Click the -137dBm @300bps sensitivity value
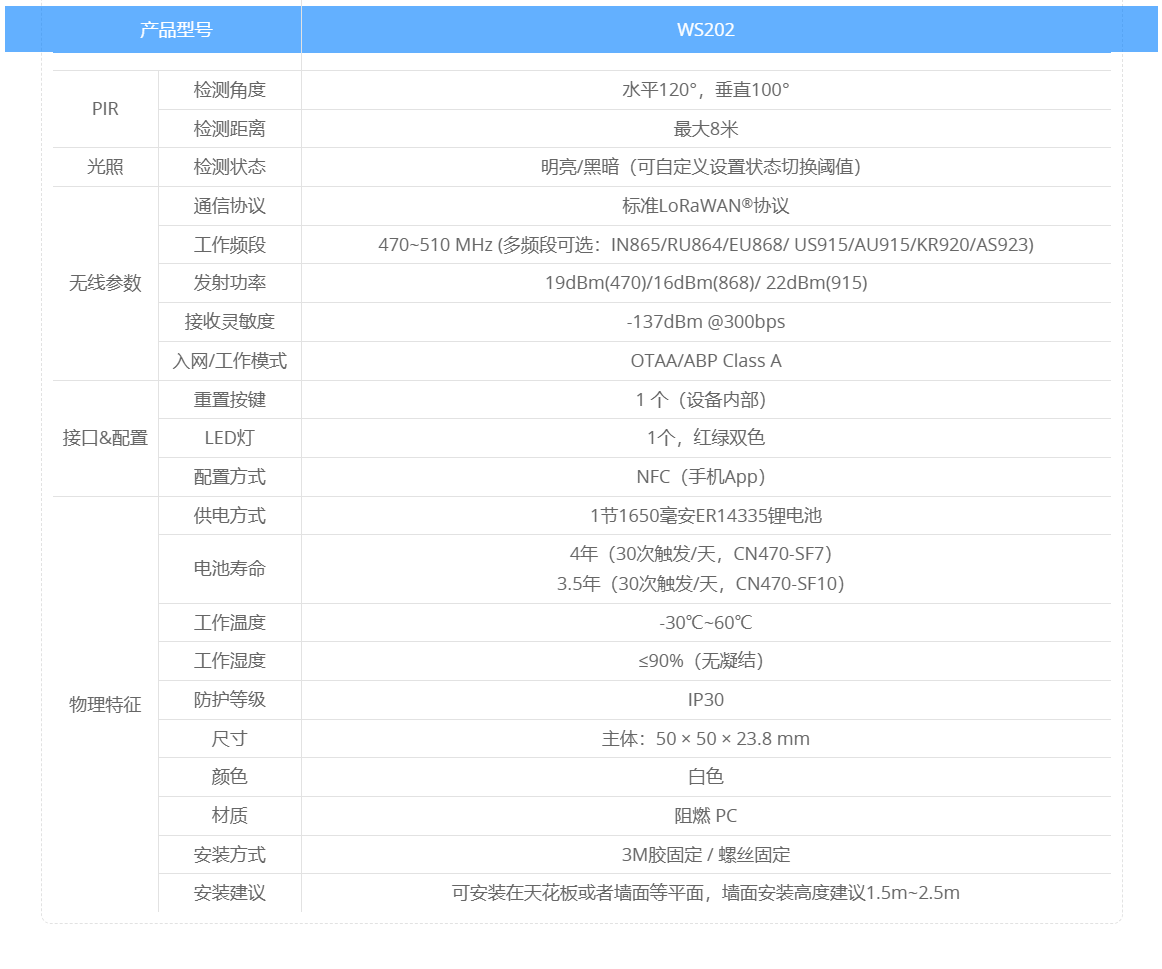 (x=705, y=322)
